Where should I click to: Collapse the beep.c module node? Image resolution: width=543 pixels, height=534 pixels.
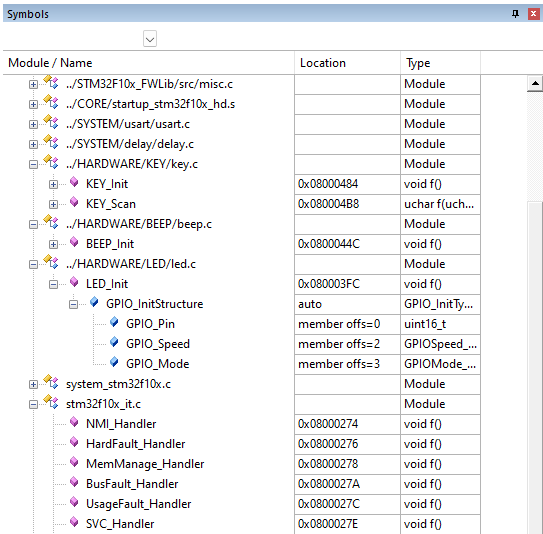click(x=33, y=224)
